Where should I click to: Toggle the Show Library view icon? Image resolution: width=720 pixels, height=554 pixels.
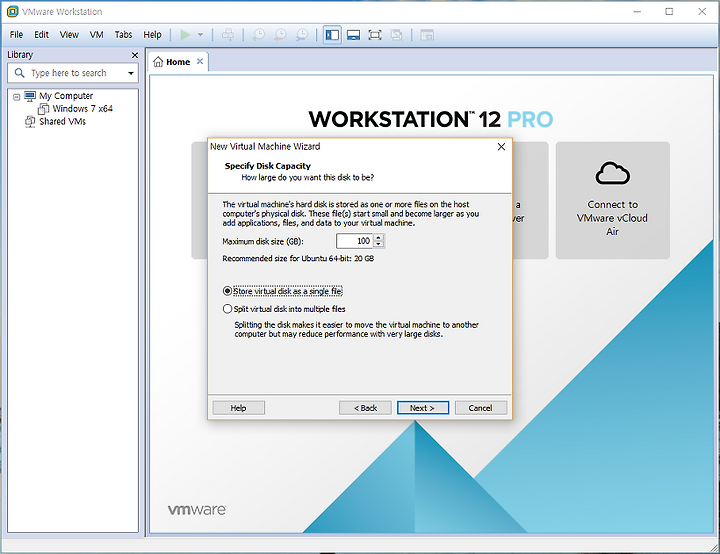(332, 35)
